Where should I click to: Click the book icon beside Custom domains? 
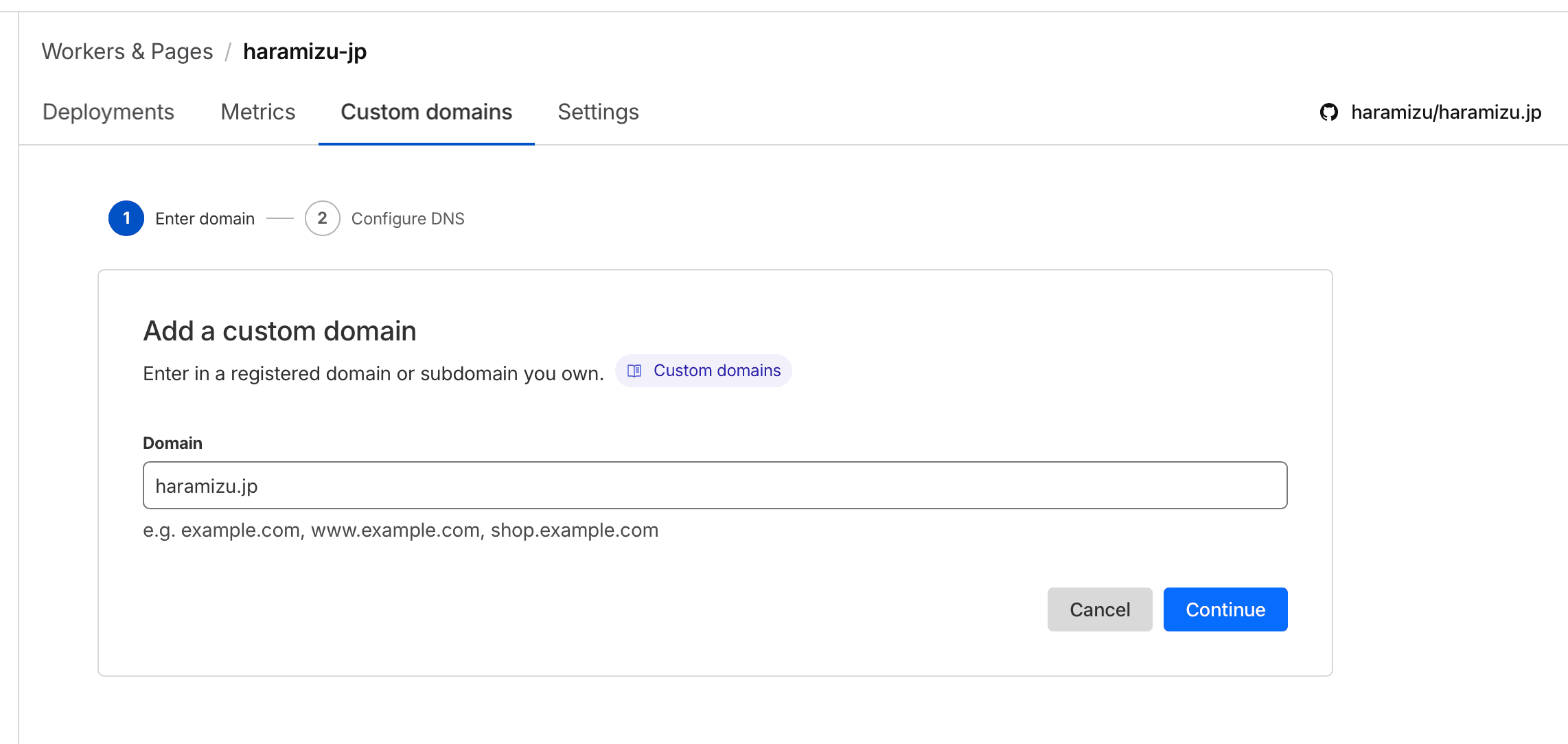[x=634, y=371]
